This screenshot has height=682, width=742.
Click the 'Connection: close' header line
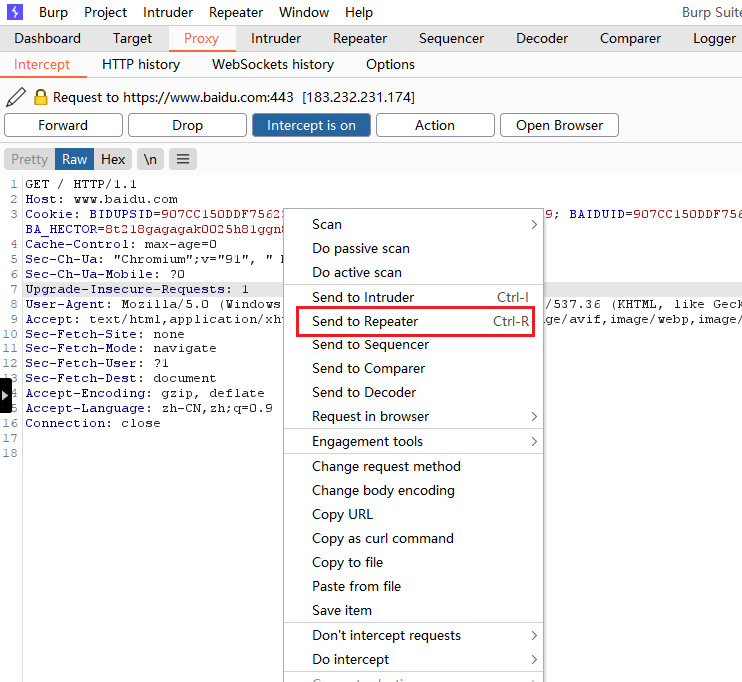pyautogui.click(x=93, y=423)
